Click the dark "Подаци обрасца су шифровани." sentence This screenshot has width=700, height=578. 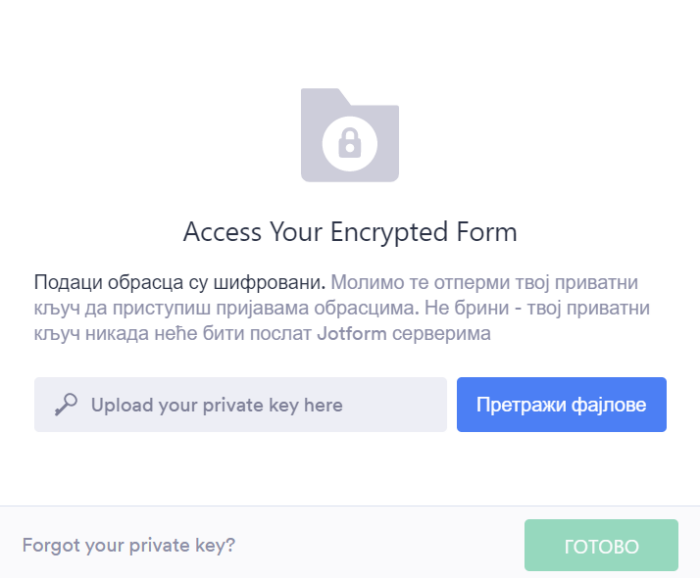coord(180,282)
